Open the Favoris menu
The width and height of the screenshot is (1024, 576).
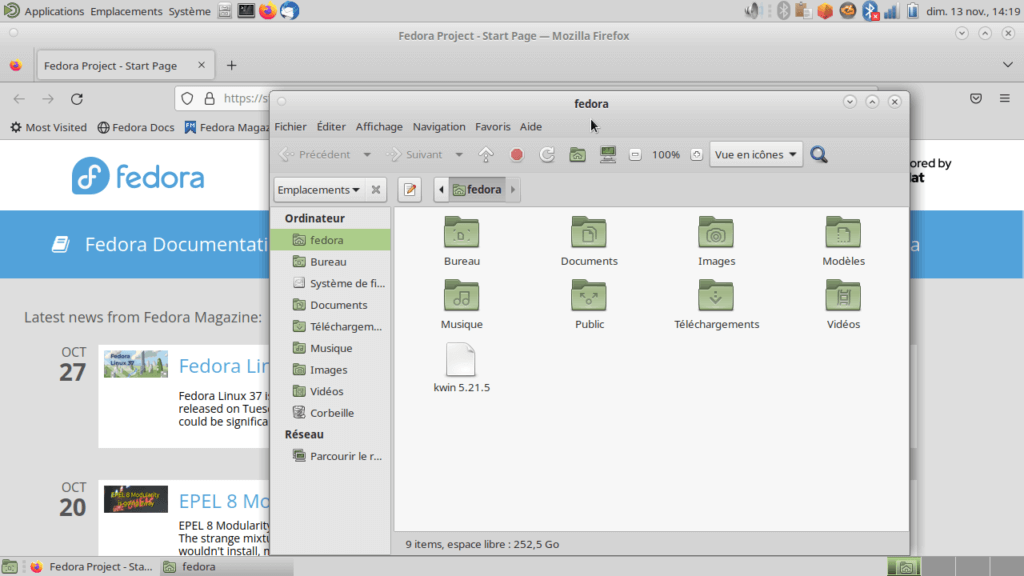[492, 127]
